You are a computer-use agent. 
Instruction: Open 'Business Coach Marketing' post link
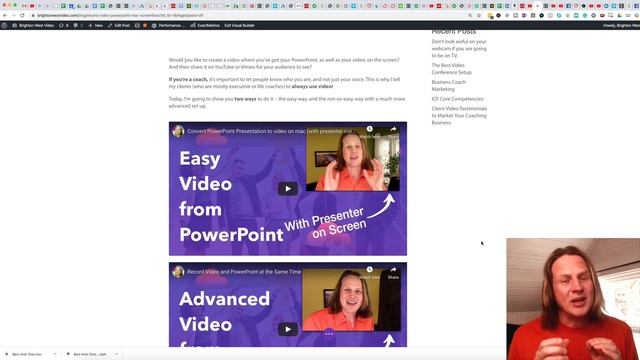(x=449, y=85)
